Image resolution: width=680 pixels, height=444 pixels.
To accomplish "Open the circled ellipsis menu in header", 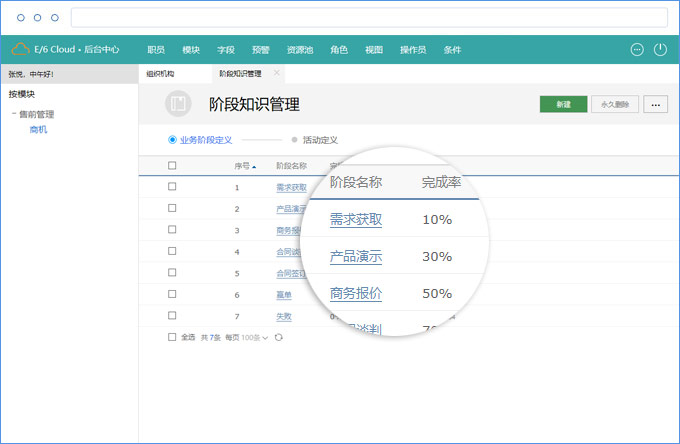I will tap(637, 49).
